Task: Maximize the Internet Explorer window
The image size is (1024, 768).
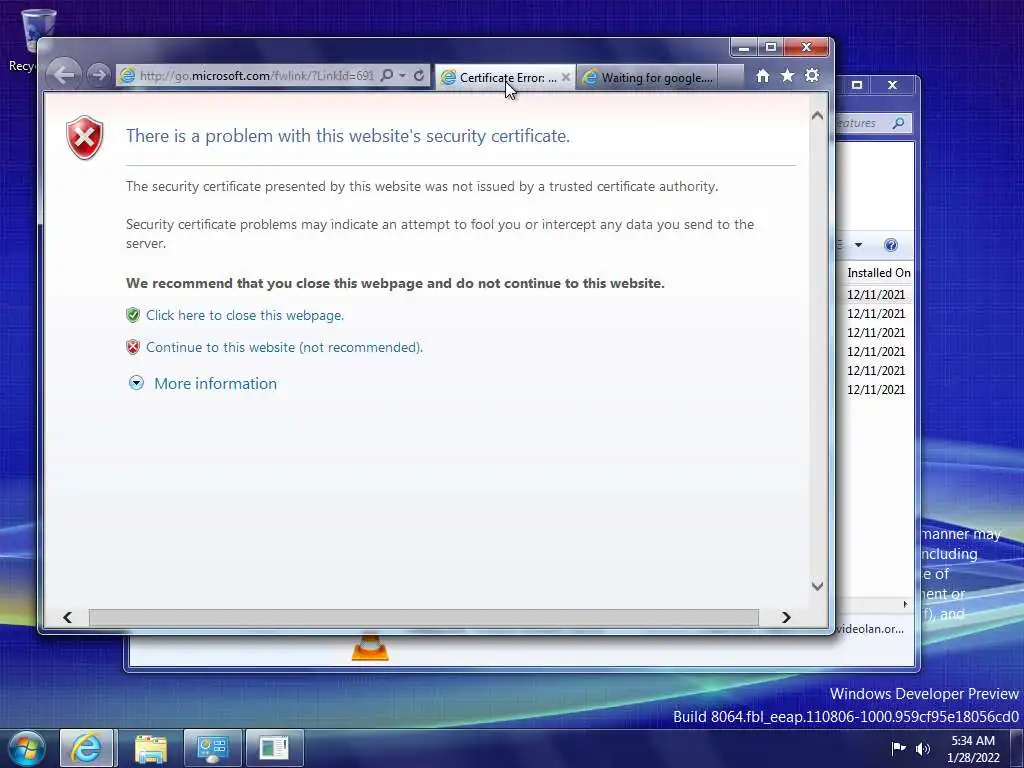Action: [771, 47]
